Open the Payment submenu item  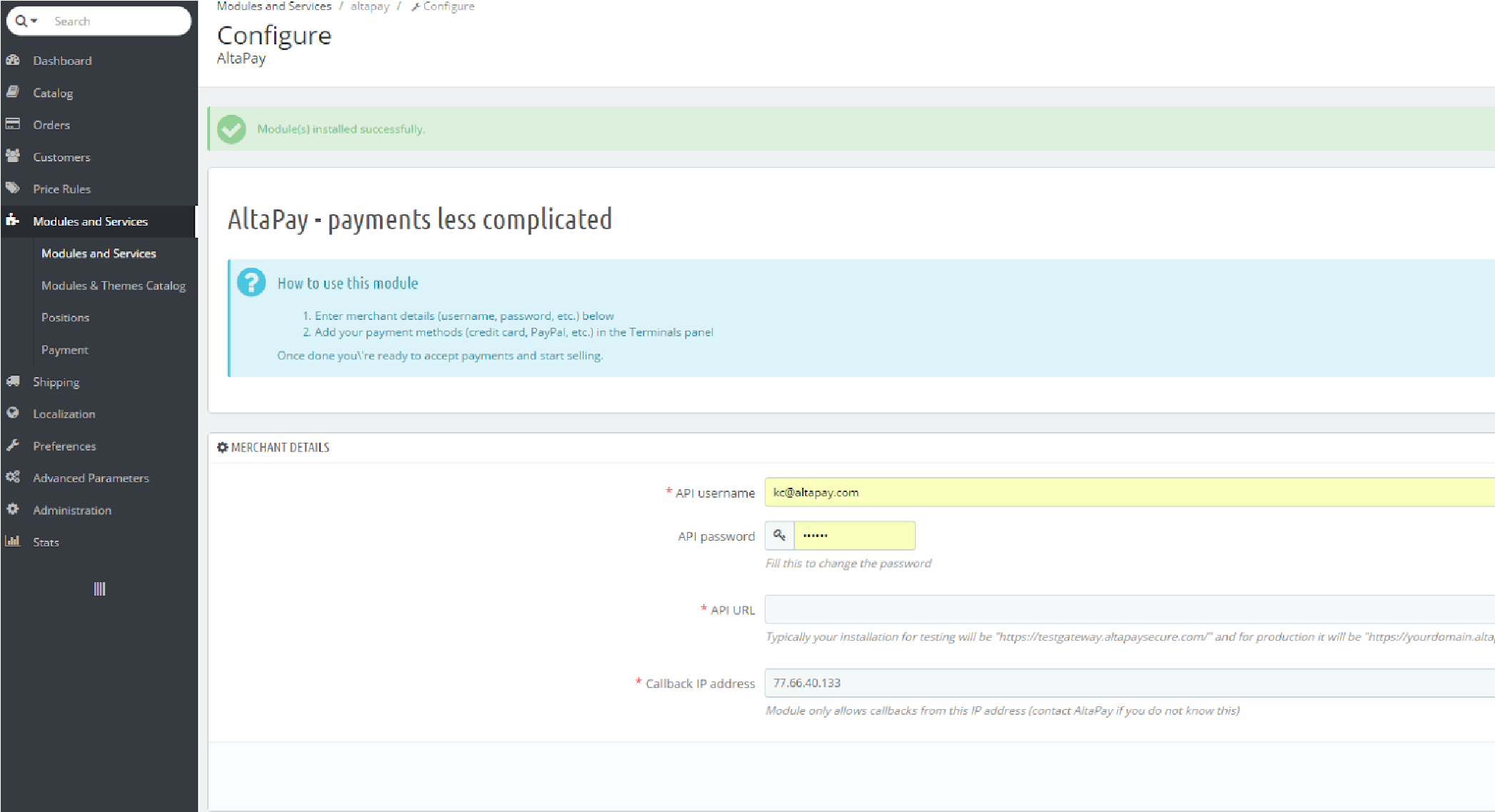tap(65, 350)
